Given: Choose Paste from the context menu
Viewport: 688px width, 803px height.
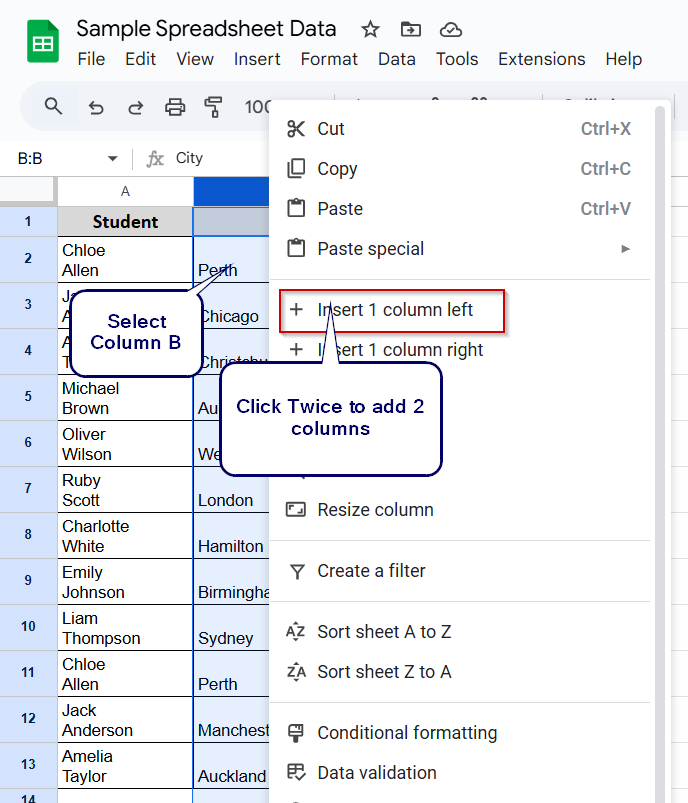Looking at the screenshot, I should (460, 208).
